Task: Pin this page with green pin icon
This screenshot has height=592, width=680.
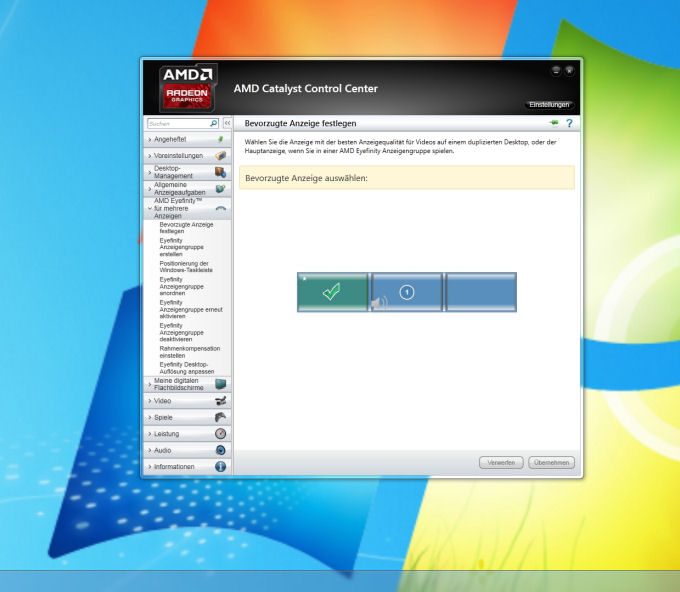Action: point(554,123)
